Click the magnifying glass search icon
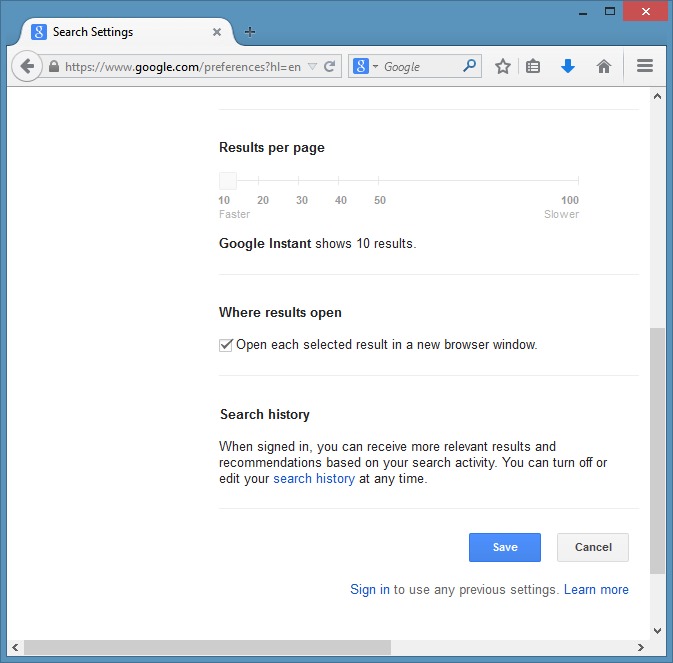 pos(470,66)
